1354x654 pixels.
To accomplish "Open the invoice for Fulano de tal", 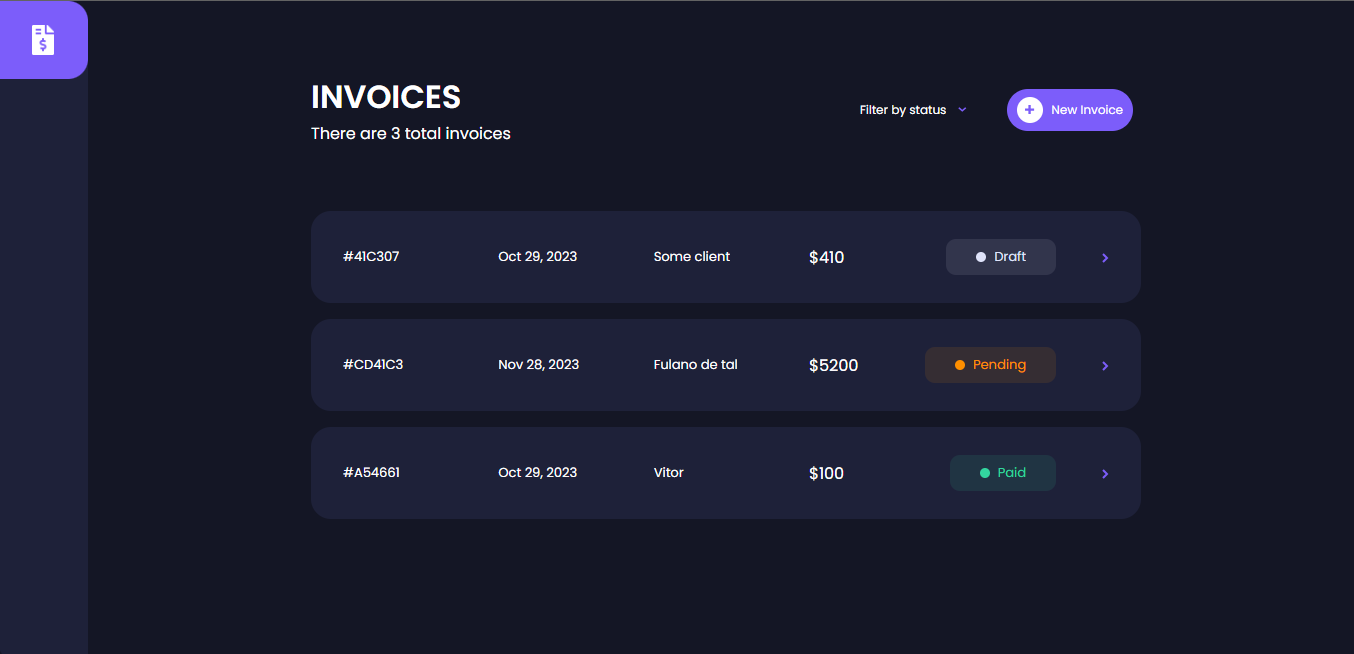I will coord(696,365).
